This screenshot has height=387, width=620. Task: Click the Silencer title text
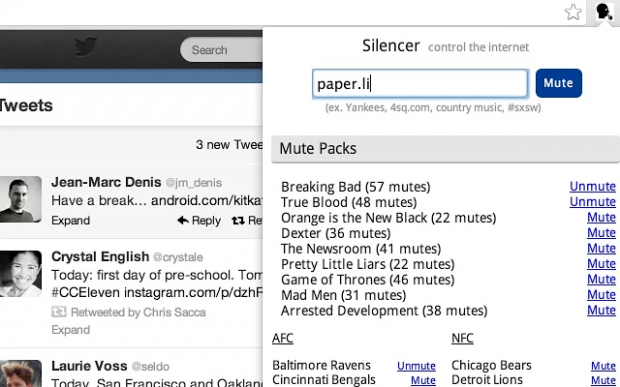tap(391, 46)
